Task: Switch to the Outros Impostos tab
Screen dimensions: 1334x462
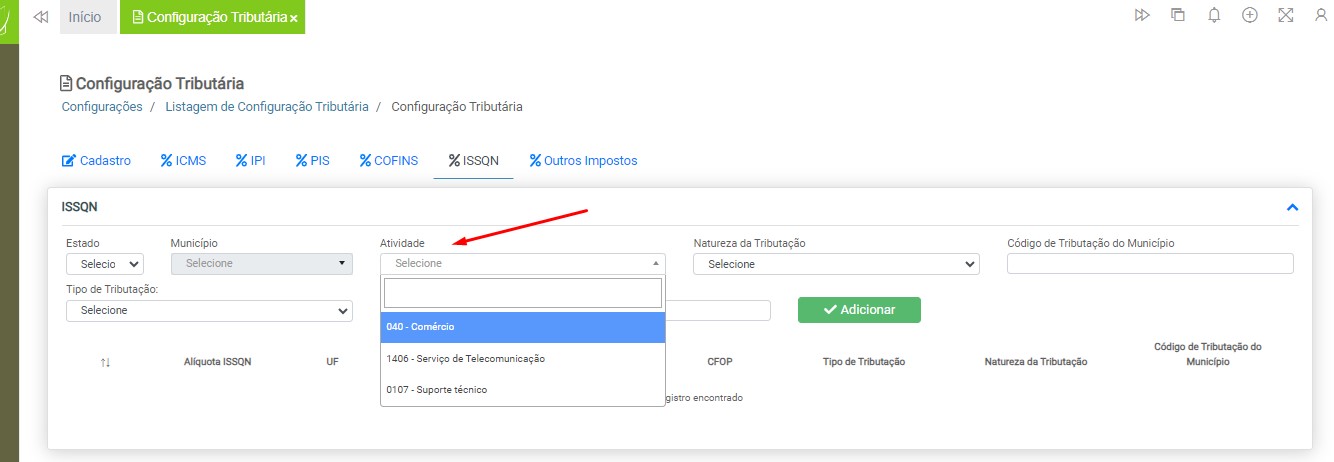Action: click(583, 160)
